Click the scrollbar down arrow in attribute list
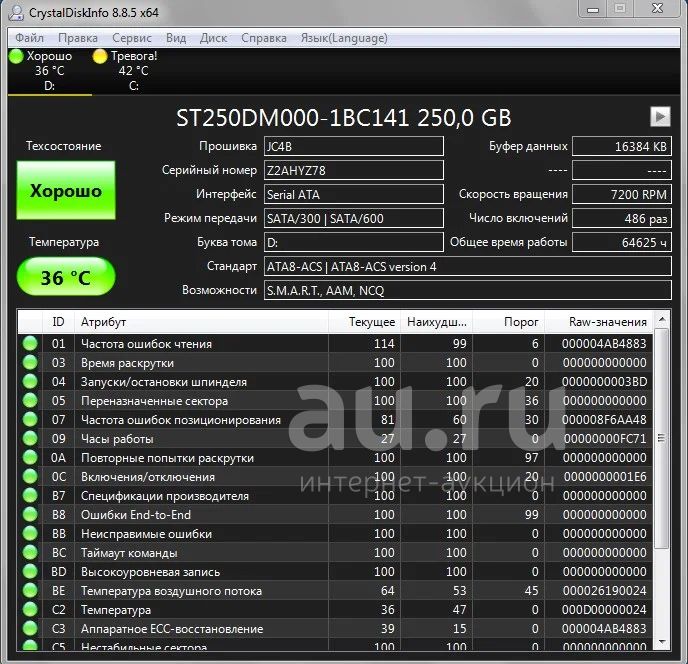 pyautogui.click(x=662, y=642)
